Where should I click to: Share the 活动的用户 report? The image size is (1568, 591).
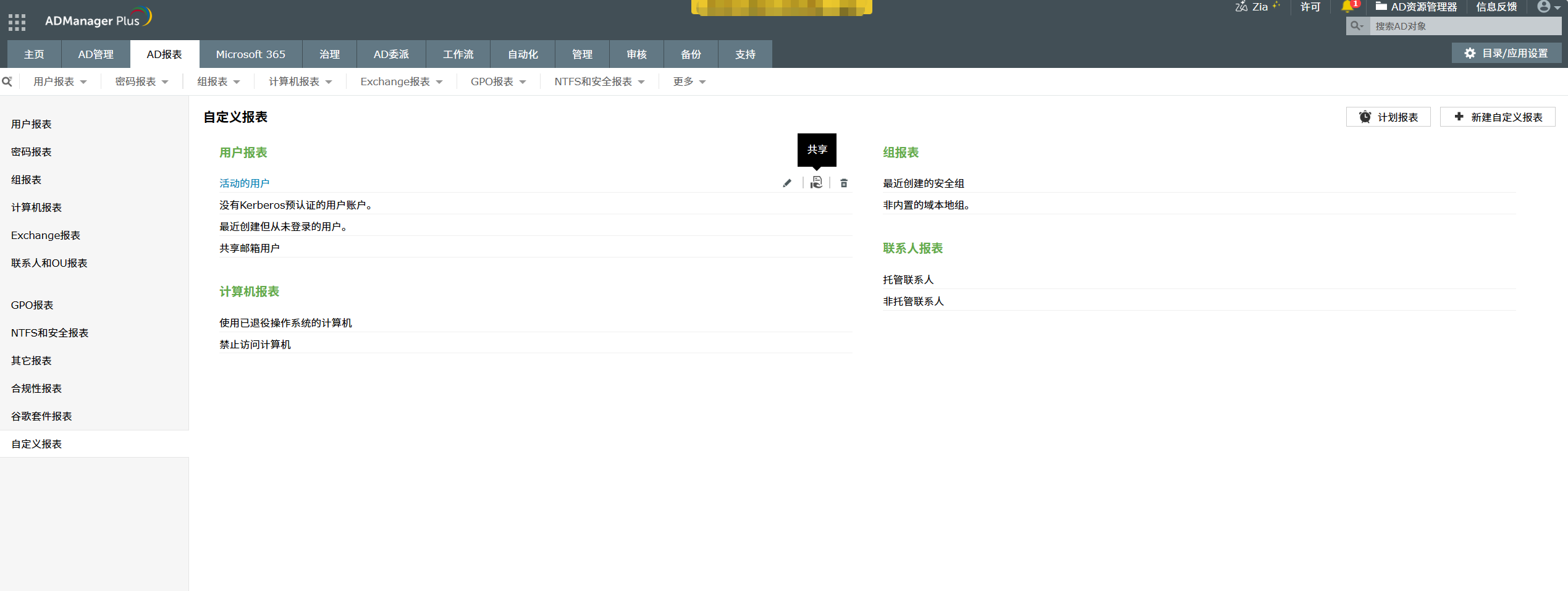[816, 183]
